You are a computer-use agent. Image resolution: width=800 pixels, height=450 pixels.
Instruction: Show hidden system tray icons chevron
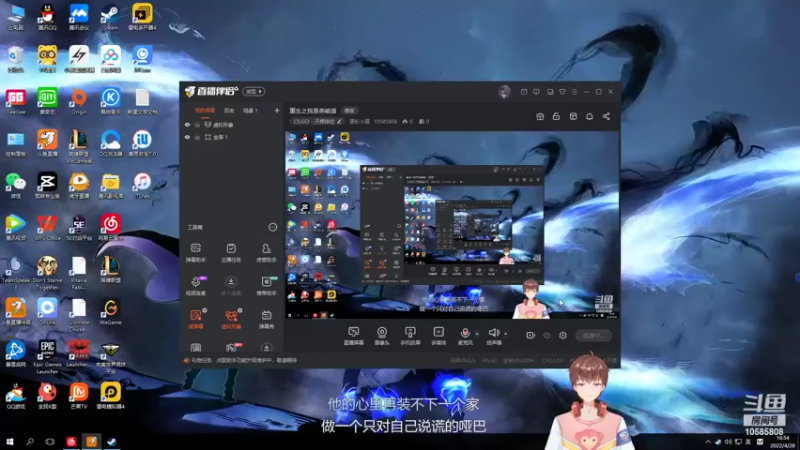[x=708, y=442]
